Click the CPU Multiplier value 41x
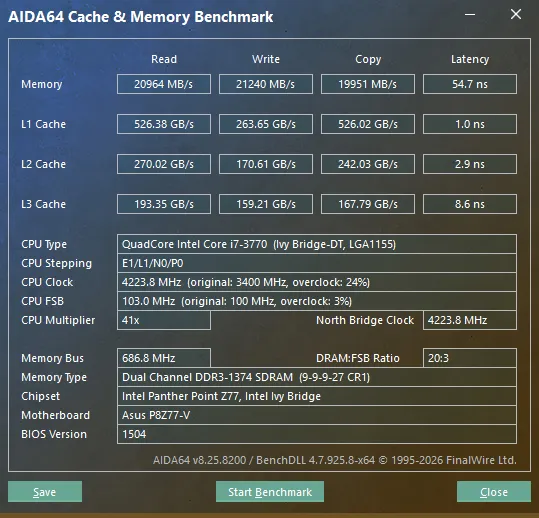The image size is (539, 518). 164,320
